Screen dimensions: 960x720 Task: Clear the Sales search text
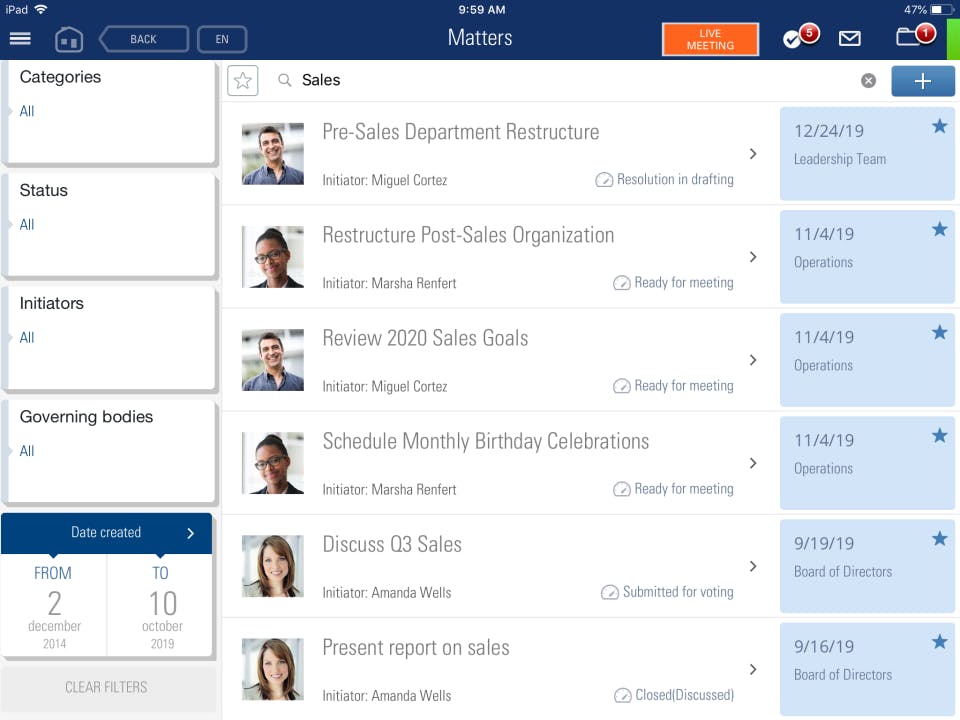(x=868, y=81)
